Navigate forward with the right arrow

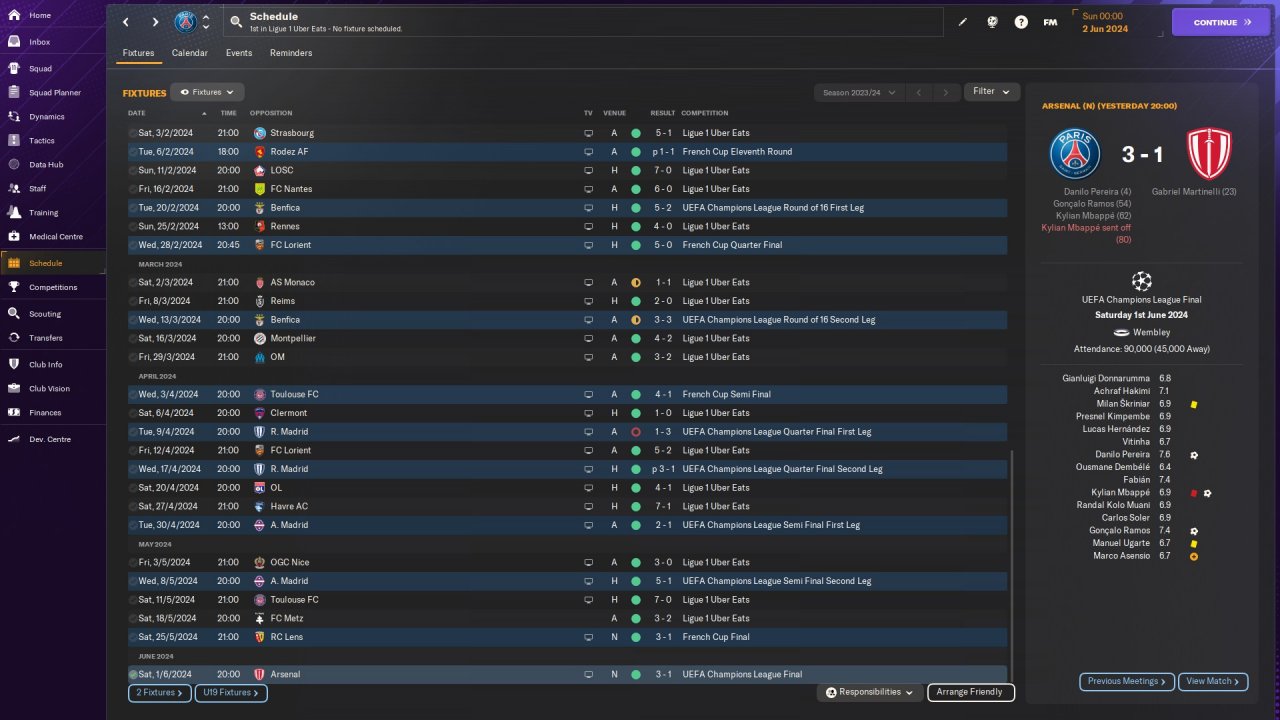(x=155, y=22)
